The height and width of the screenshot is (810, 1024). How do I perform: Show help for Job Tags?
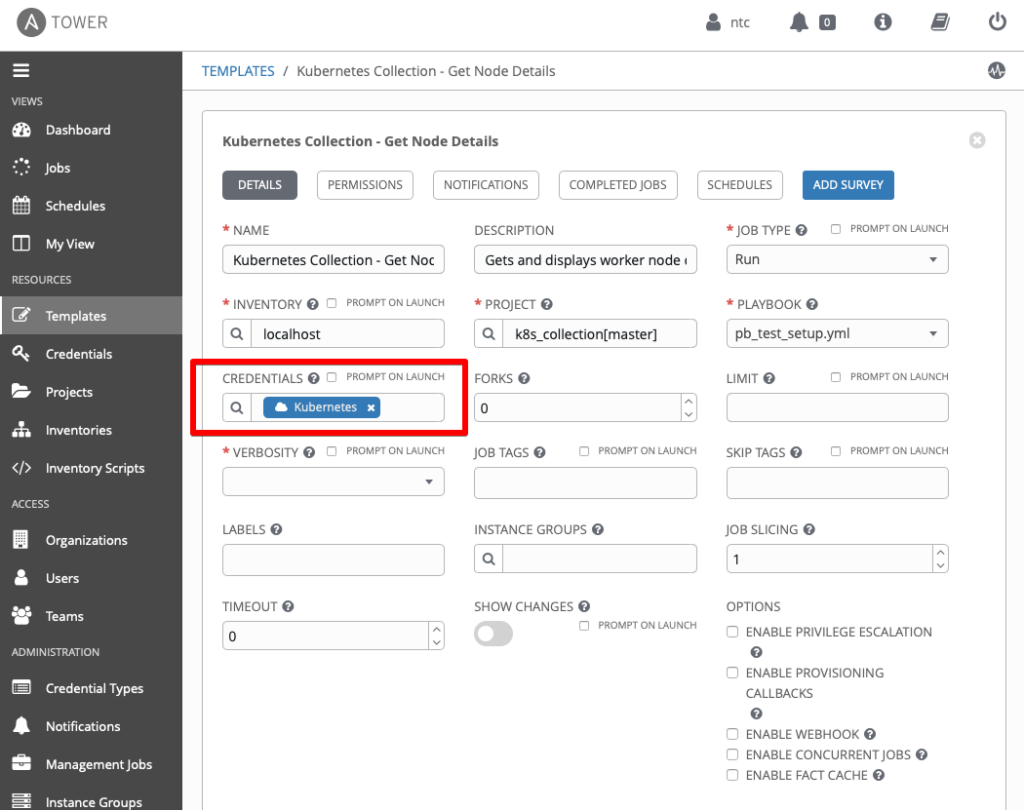539,452
